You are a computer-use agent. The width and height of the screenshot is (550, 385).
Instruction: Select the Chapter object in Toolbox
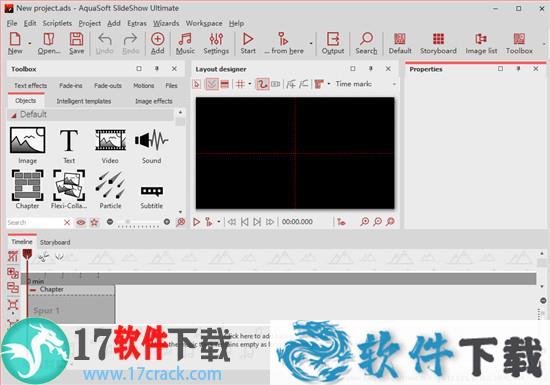27,189
